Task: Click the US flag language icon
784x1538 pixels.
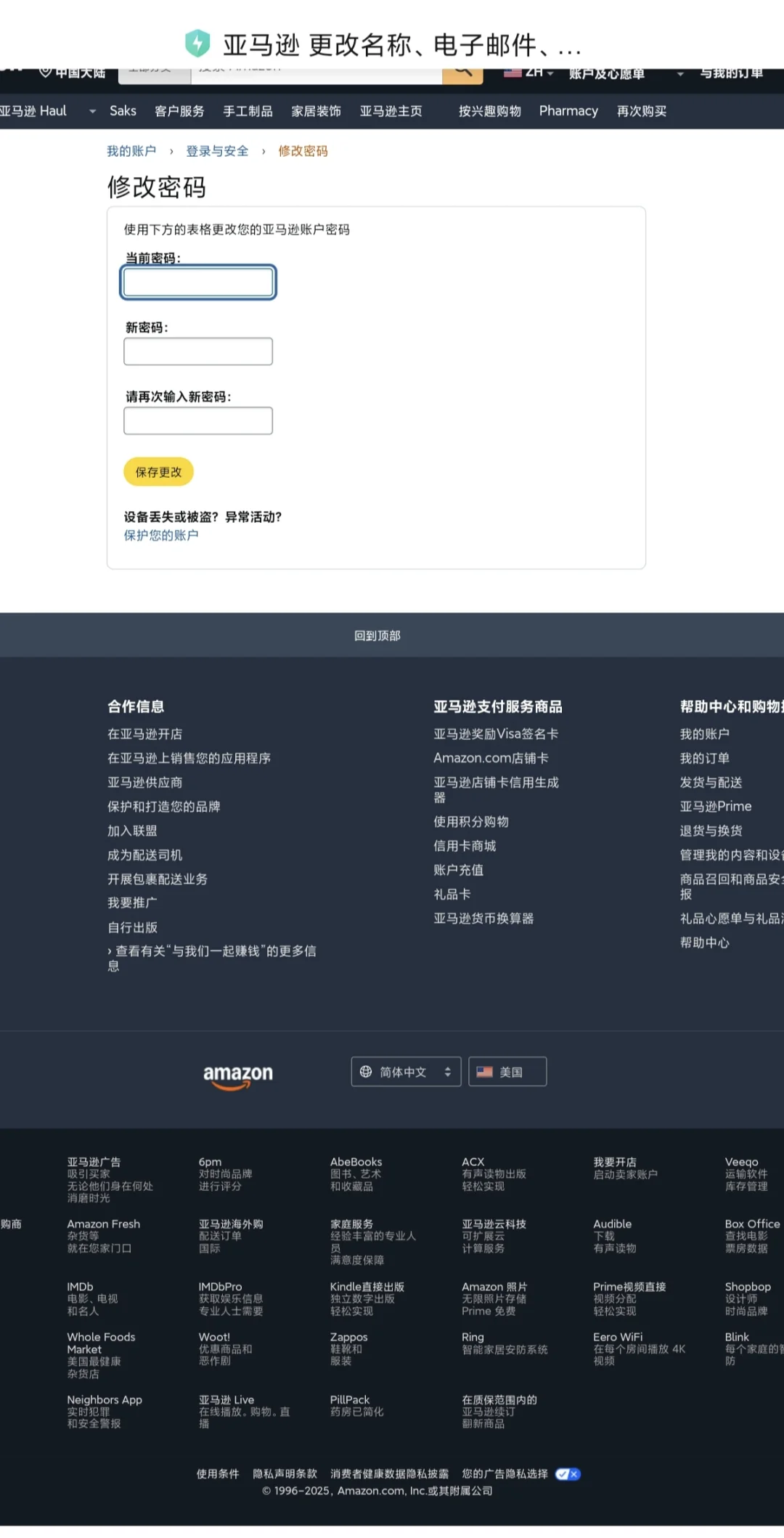Action: [513, 73]
